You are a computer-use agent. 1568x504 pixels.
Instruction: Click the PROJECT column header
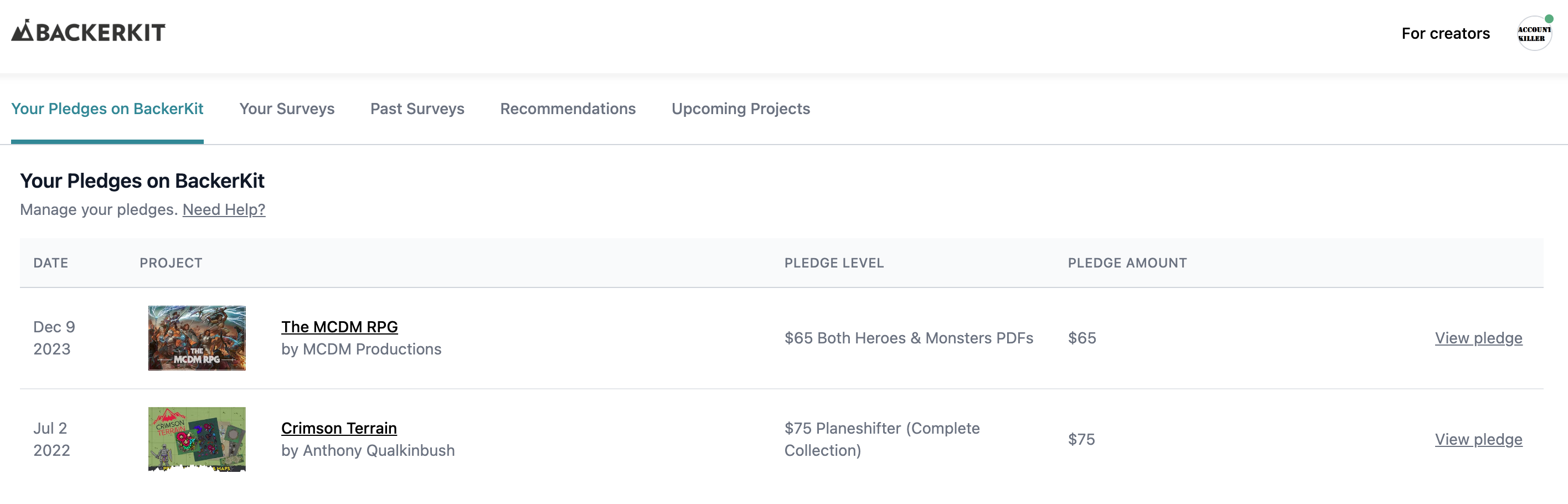click(171, 263)
